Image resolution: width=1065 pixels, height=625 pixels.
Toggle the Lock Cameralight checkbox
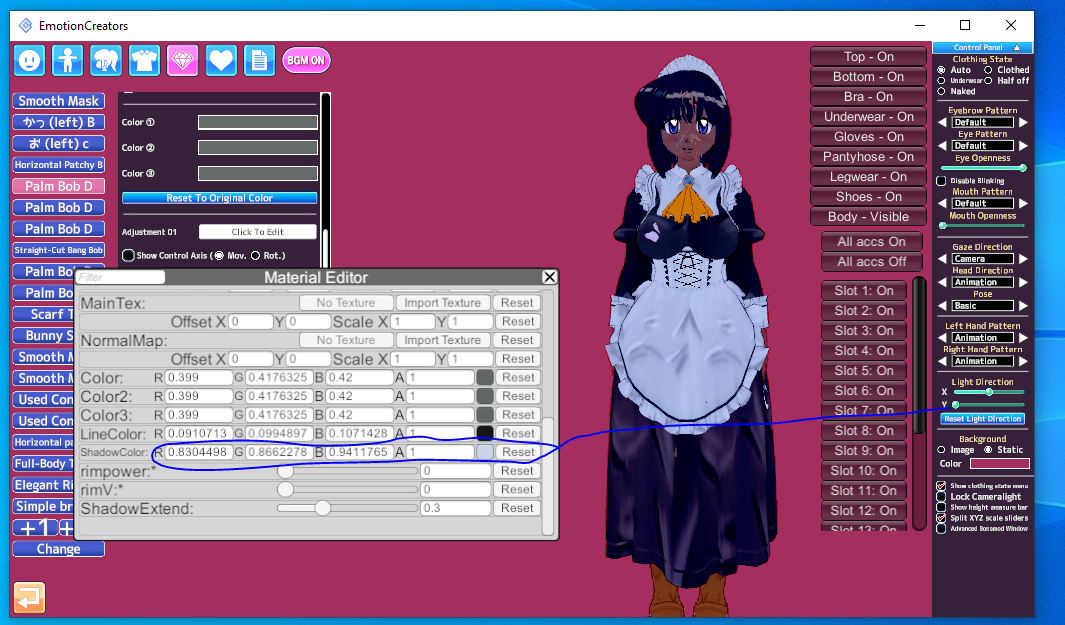pos(941,496)
